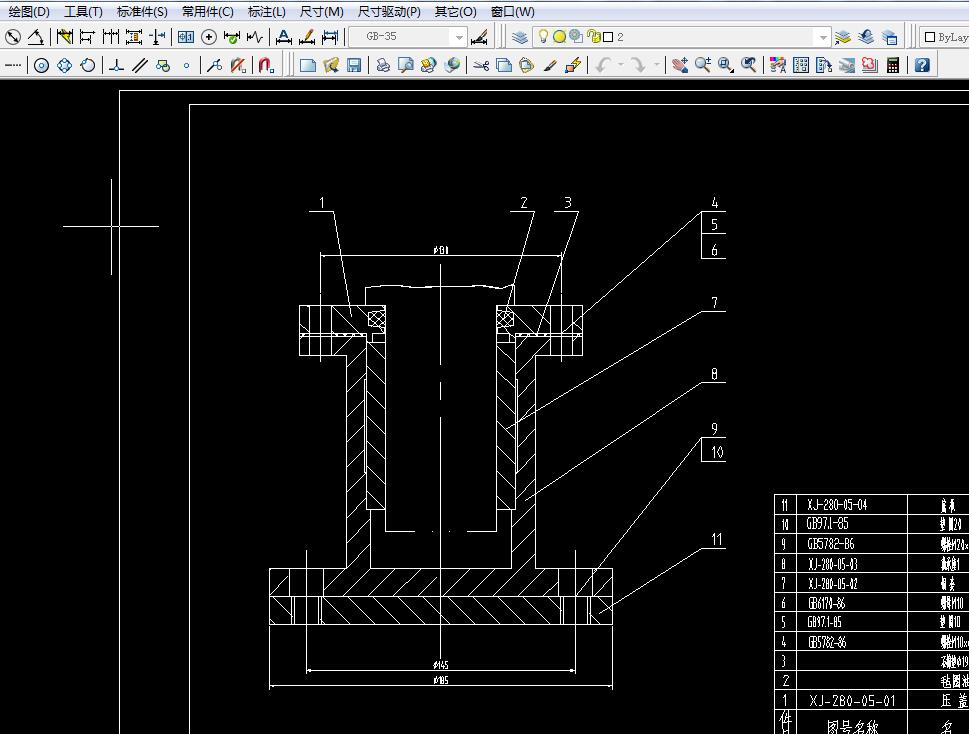
Task: Click the geometric tolerance frame icon
Action: coord(185,37)
